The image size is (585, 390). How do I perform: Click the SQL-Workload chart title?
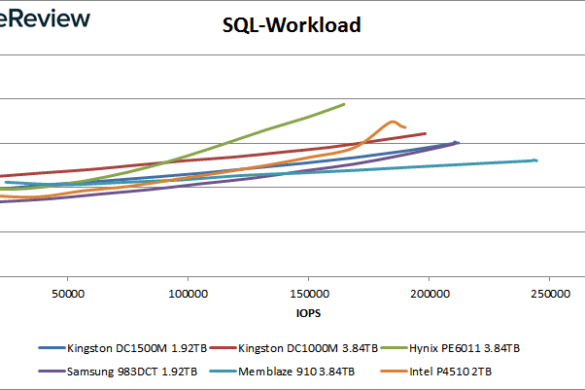click(291, 25)
